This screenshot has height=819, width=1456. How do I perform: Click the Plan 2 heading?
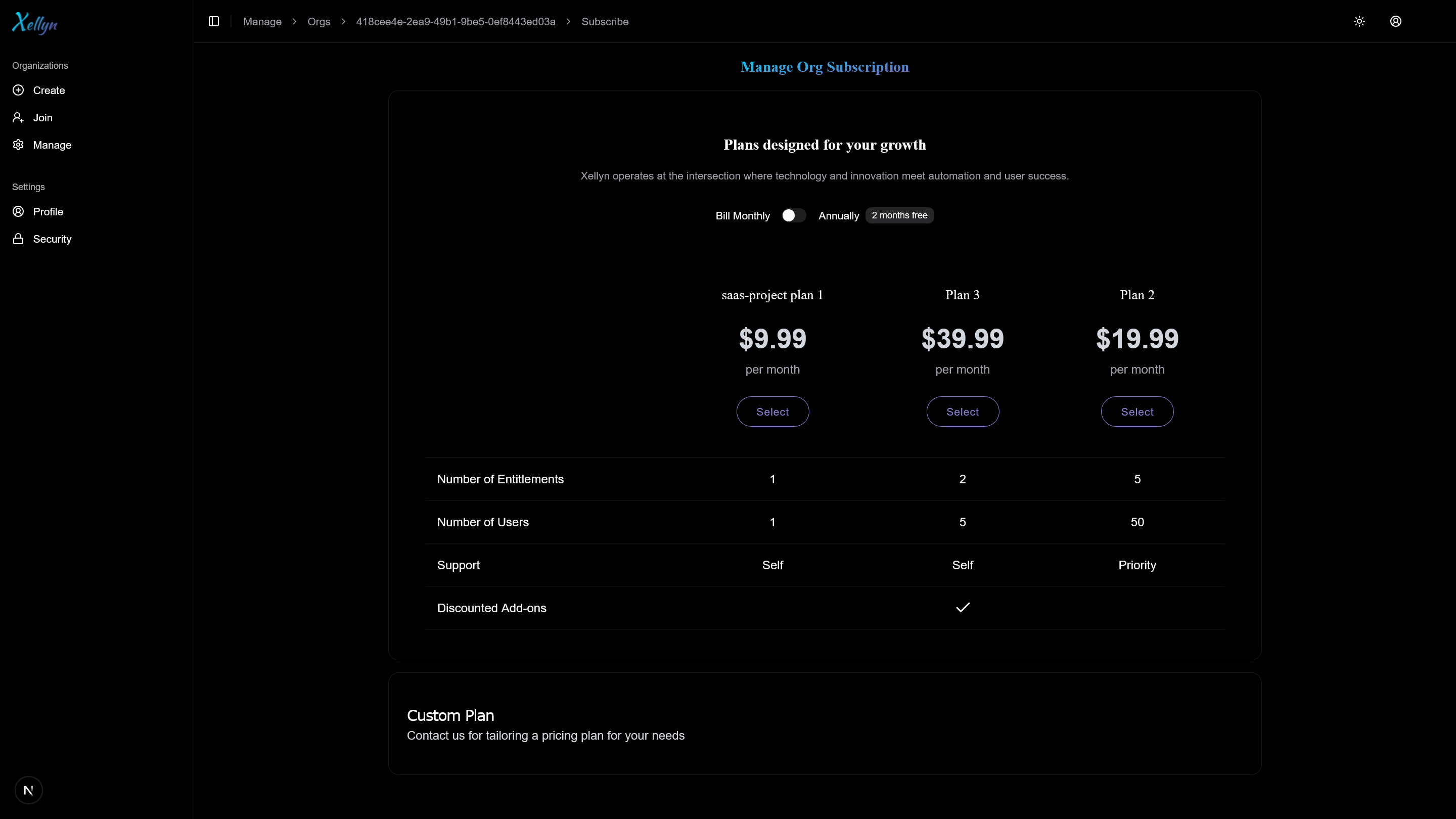1137,295
